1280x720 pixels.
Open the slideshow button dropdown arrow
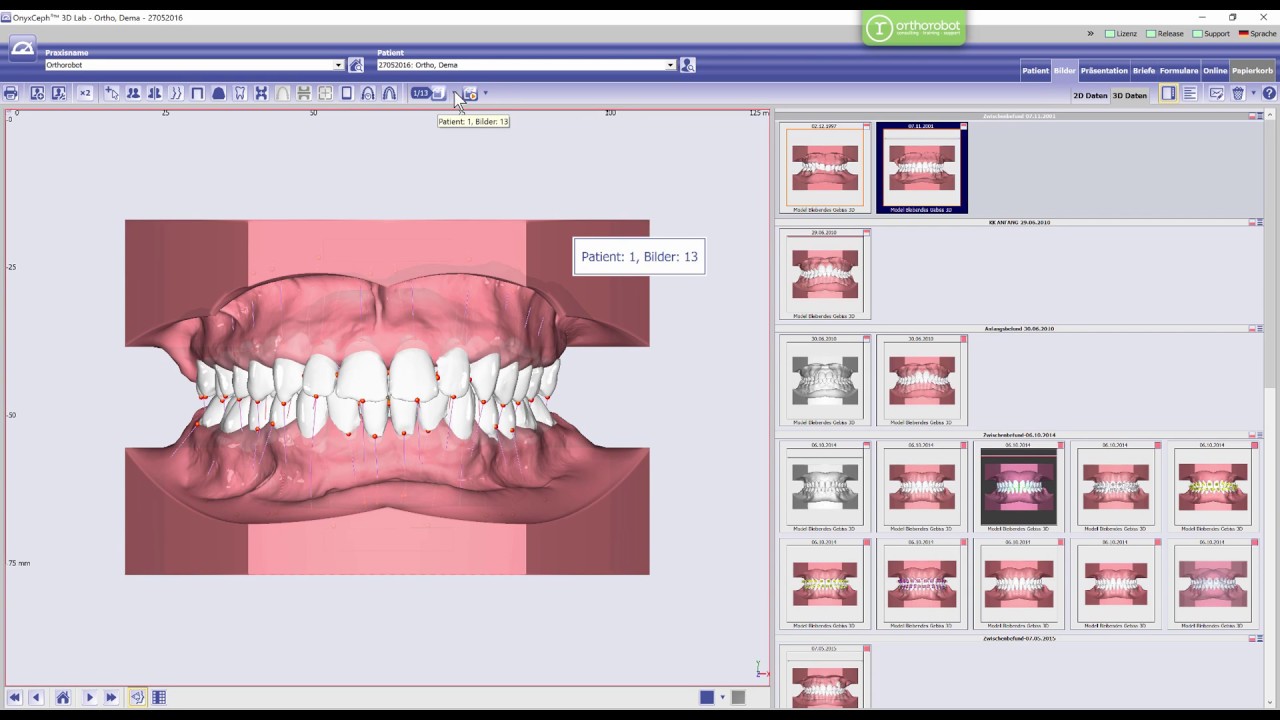point(486,93)
